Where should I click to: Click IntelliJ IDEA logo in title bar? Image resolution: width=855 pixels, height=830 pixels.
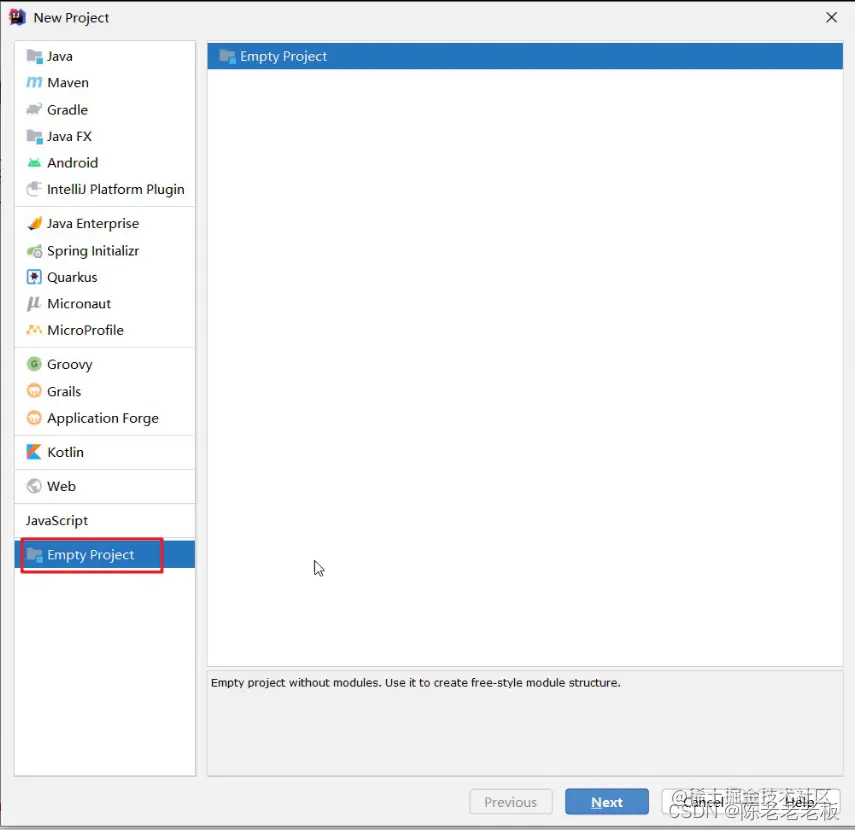pyautogui.click(x=17, y=17)
